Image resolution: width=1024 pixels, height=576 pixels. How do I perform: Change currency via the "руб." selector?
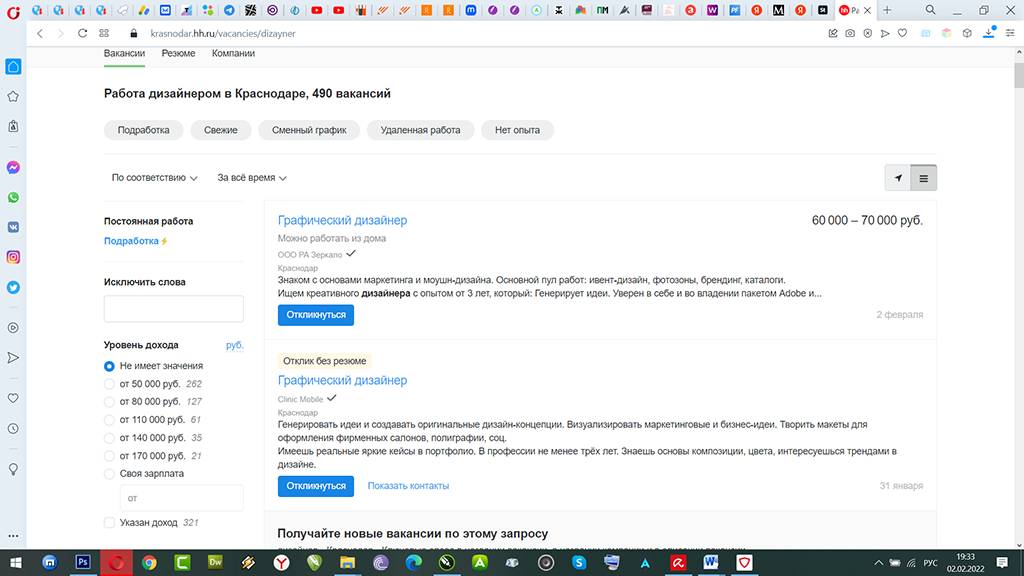point(234,345)
